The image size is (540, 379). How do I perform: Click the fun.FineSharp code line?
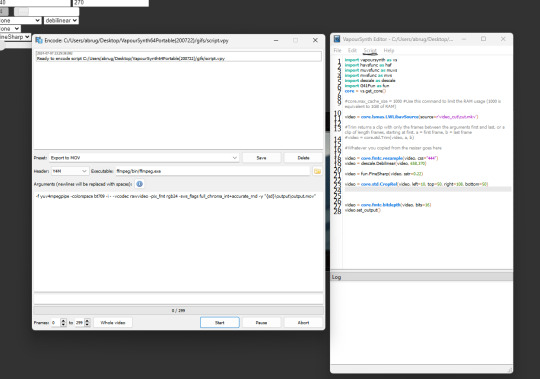click(x=384, y=173)
